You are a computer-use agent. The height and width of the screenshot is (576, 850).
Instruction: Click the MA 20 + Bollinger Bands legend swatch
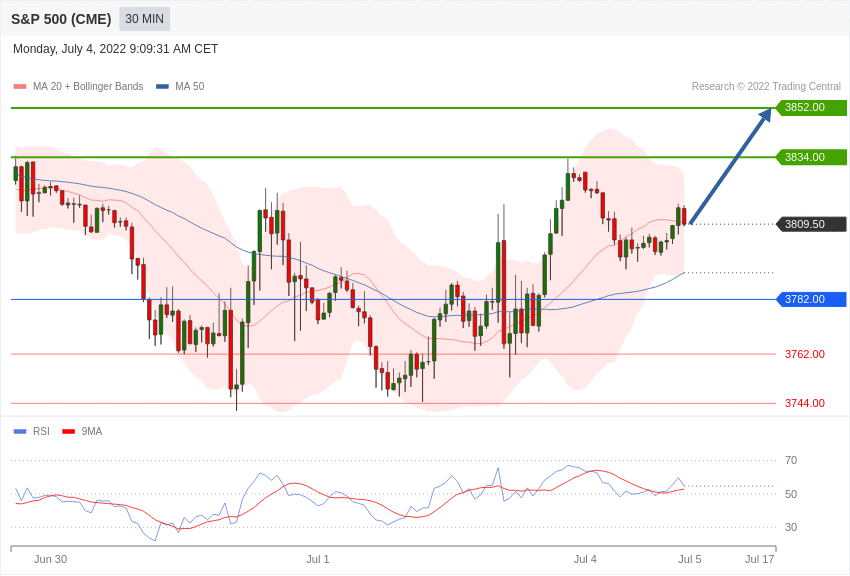[x=20, y=86]
